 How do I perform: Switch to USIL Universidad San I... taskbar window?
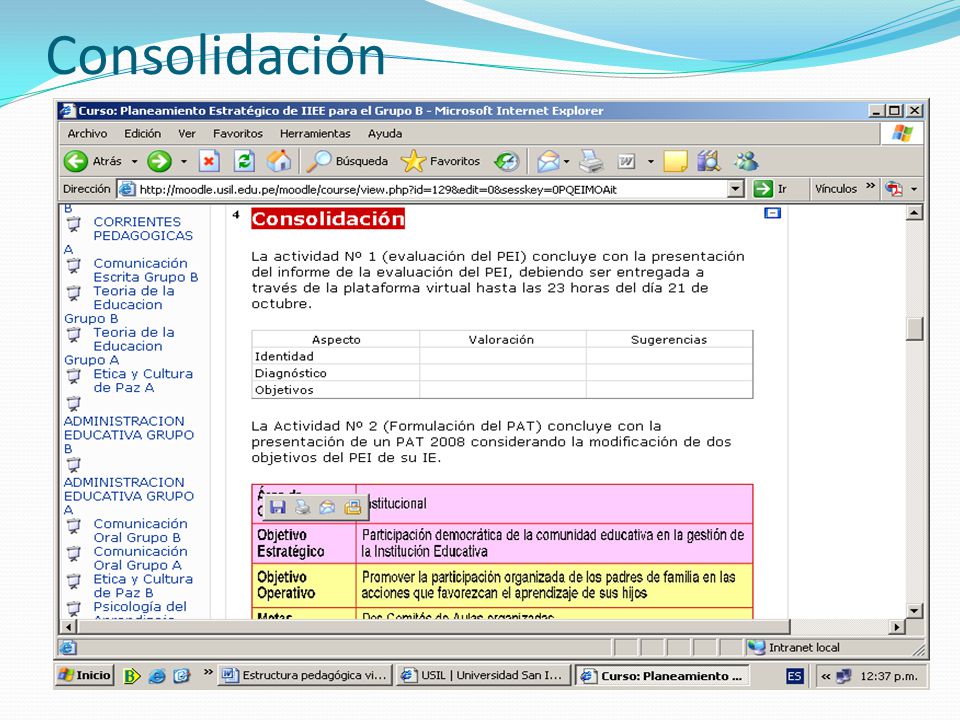point(483,676)
